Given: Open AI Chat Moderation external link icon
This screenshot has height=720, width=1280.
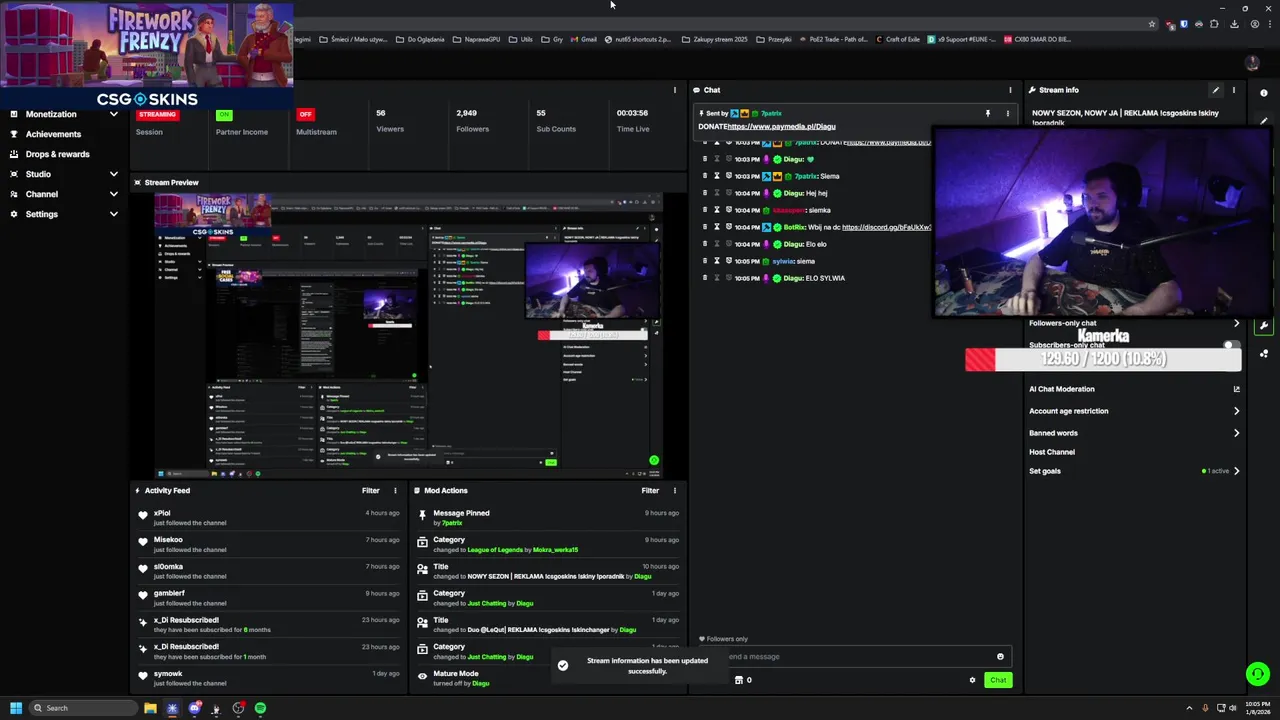Looking at the screenshot, I should coord(1236,389).
